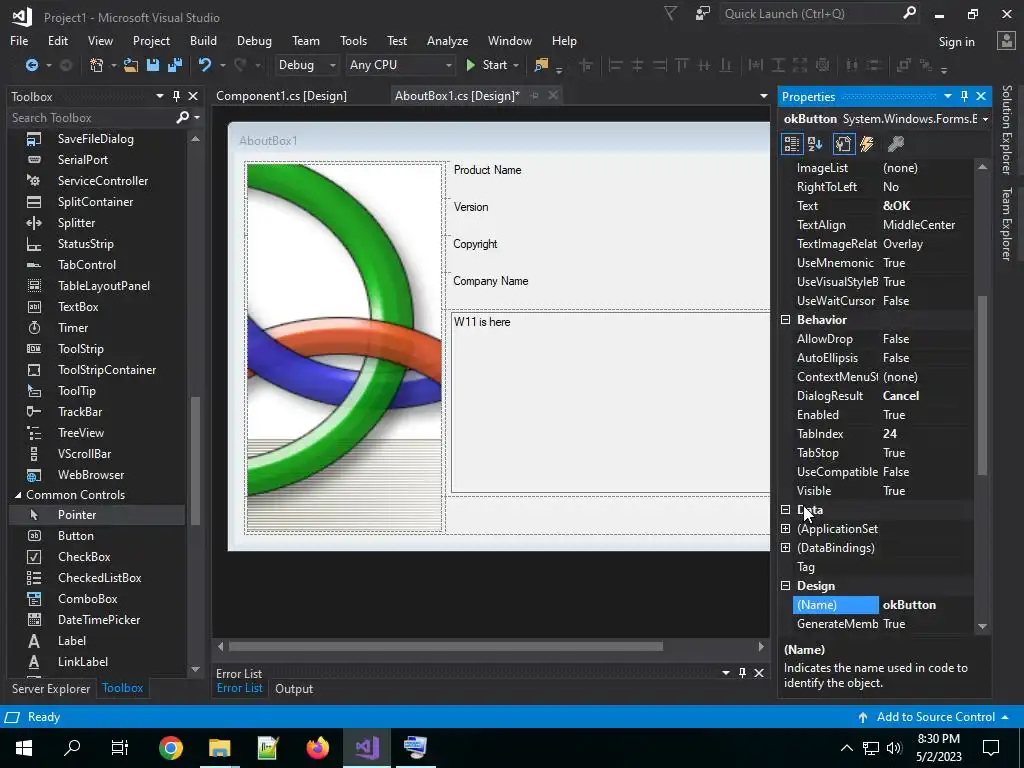Viewport: 1024px width, 768px height.
Task: Click the Open File folder icon
Action: (131, 65)
